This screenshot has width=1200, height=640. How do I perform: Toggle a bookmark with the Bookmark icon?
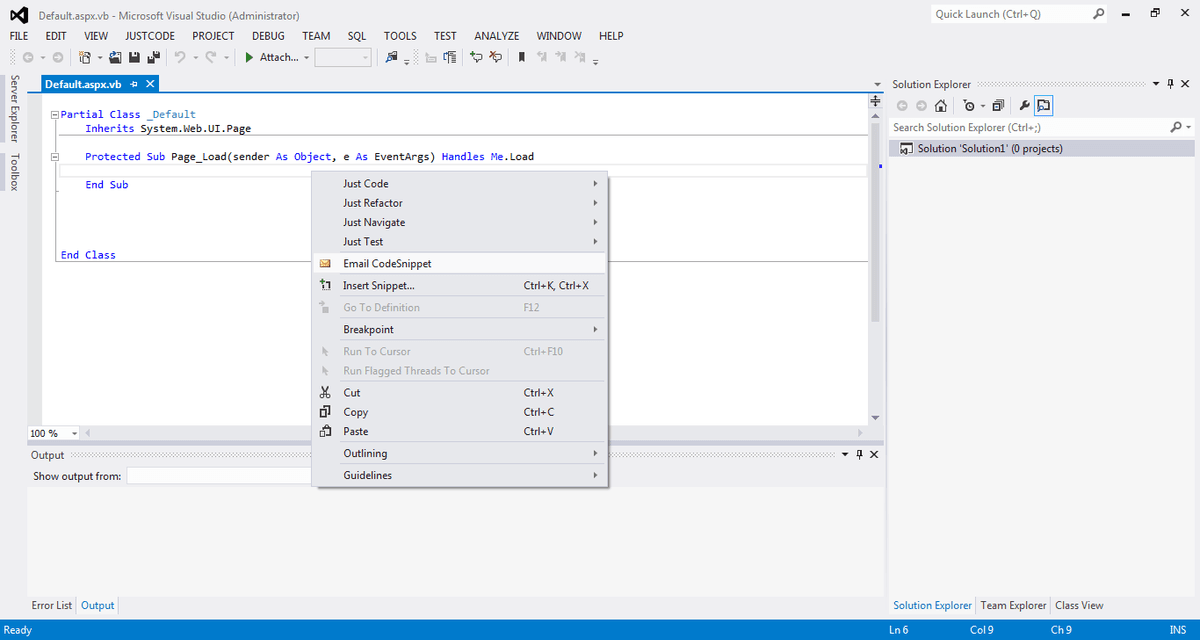[x=521, y=57]
